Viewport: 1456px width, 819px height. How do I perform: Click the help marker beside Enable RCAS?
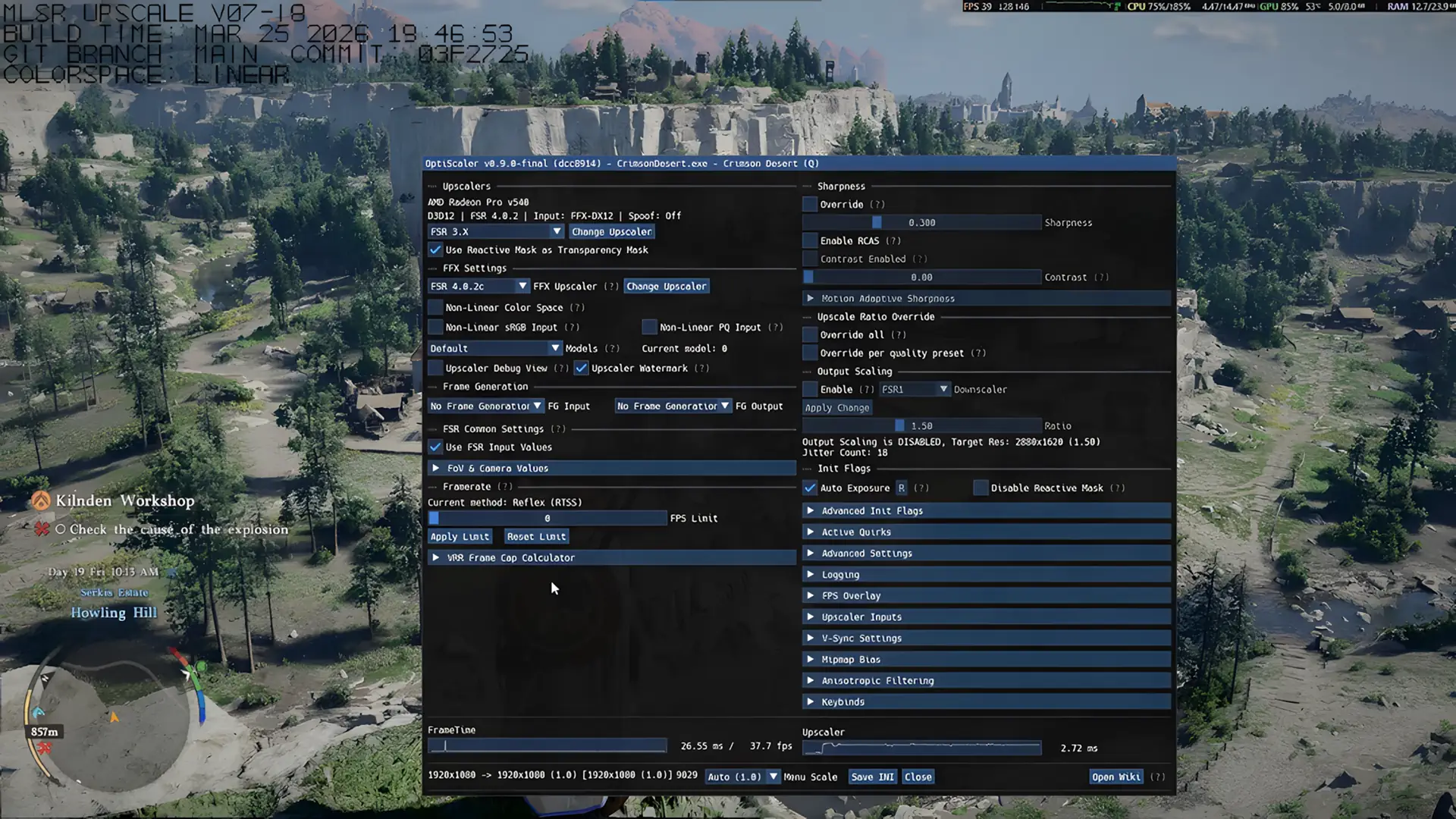point(893,241)
